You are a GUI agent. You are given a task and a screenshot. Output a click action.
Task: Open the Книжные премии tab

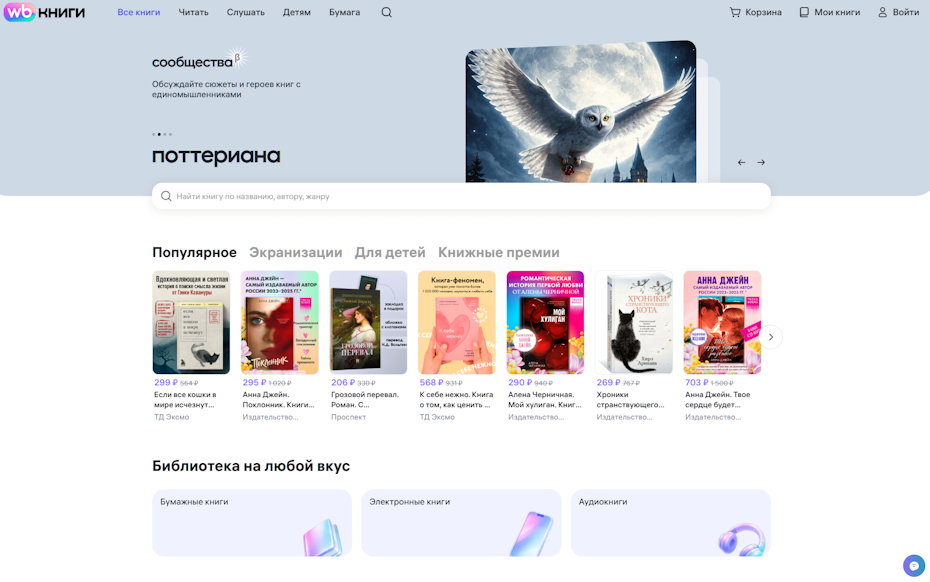(499, 252)
